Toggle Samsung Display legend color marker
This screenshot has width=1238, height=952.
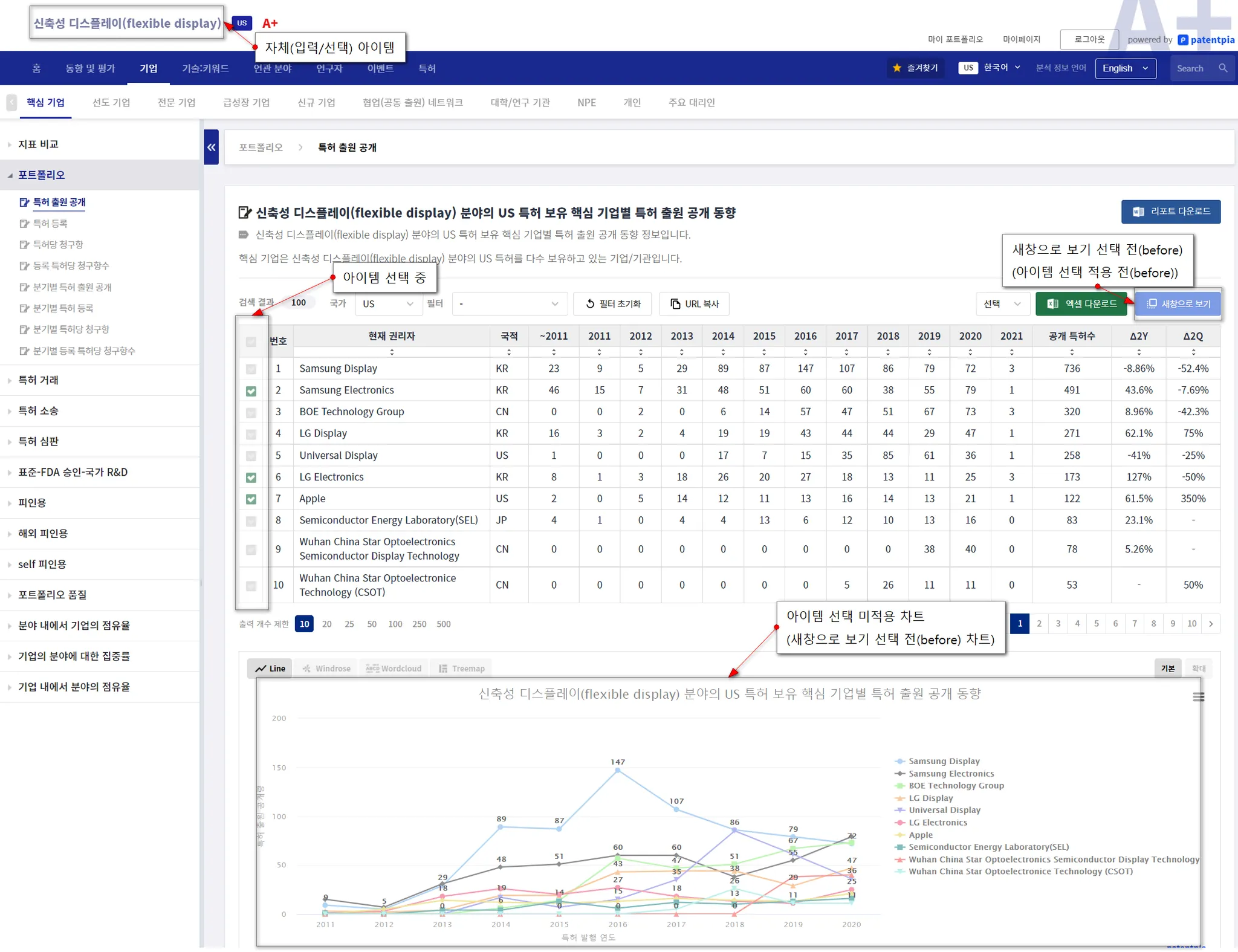pyautogui.click(x=900, y=761)
